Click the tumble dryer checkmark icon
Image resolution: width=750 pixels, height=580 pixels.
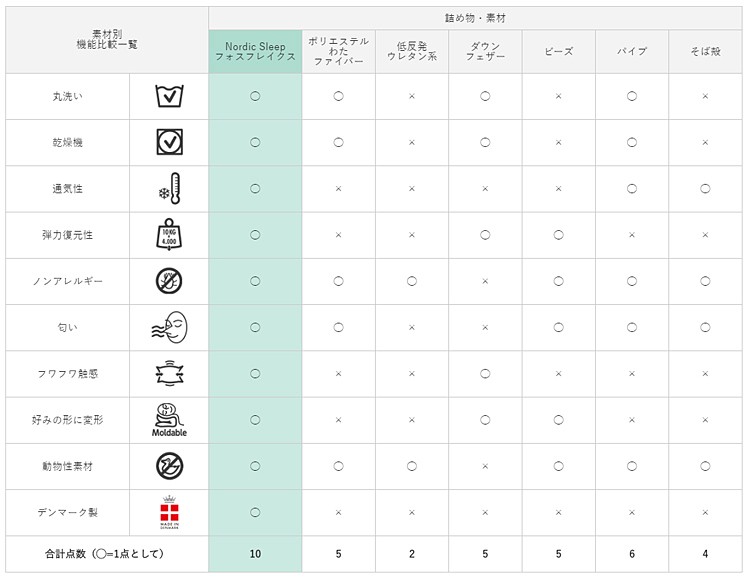(169, 142)
